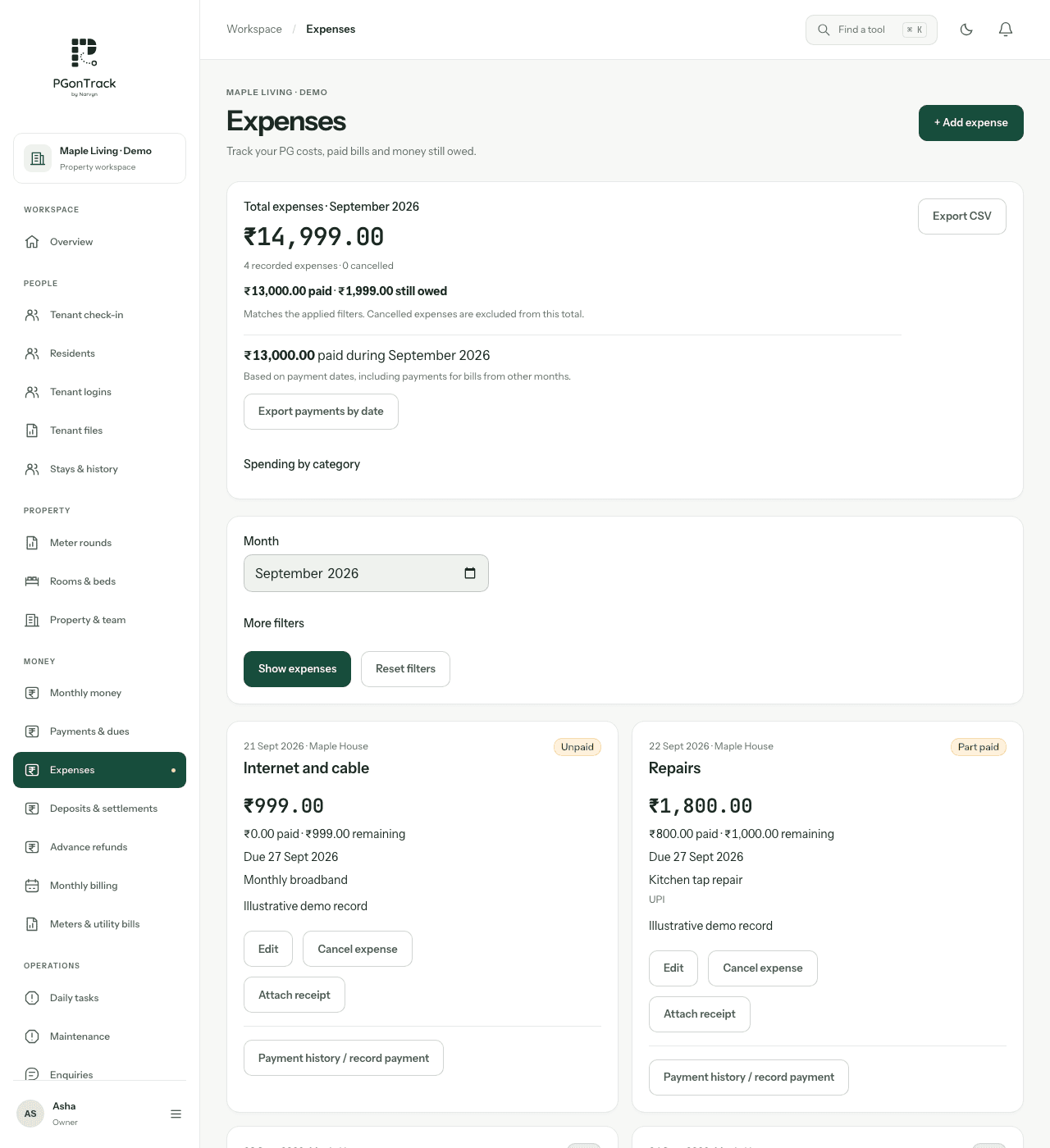The width and height of the screenshot is (1050, 1148).
Task: Expand the More filters section
Action: pyautogui.click(x=274, y=623)
